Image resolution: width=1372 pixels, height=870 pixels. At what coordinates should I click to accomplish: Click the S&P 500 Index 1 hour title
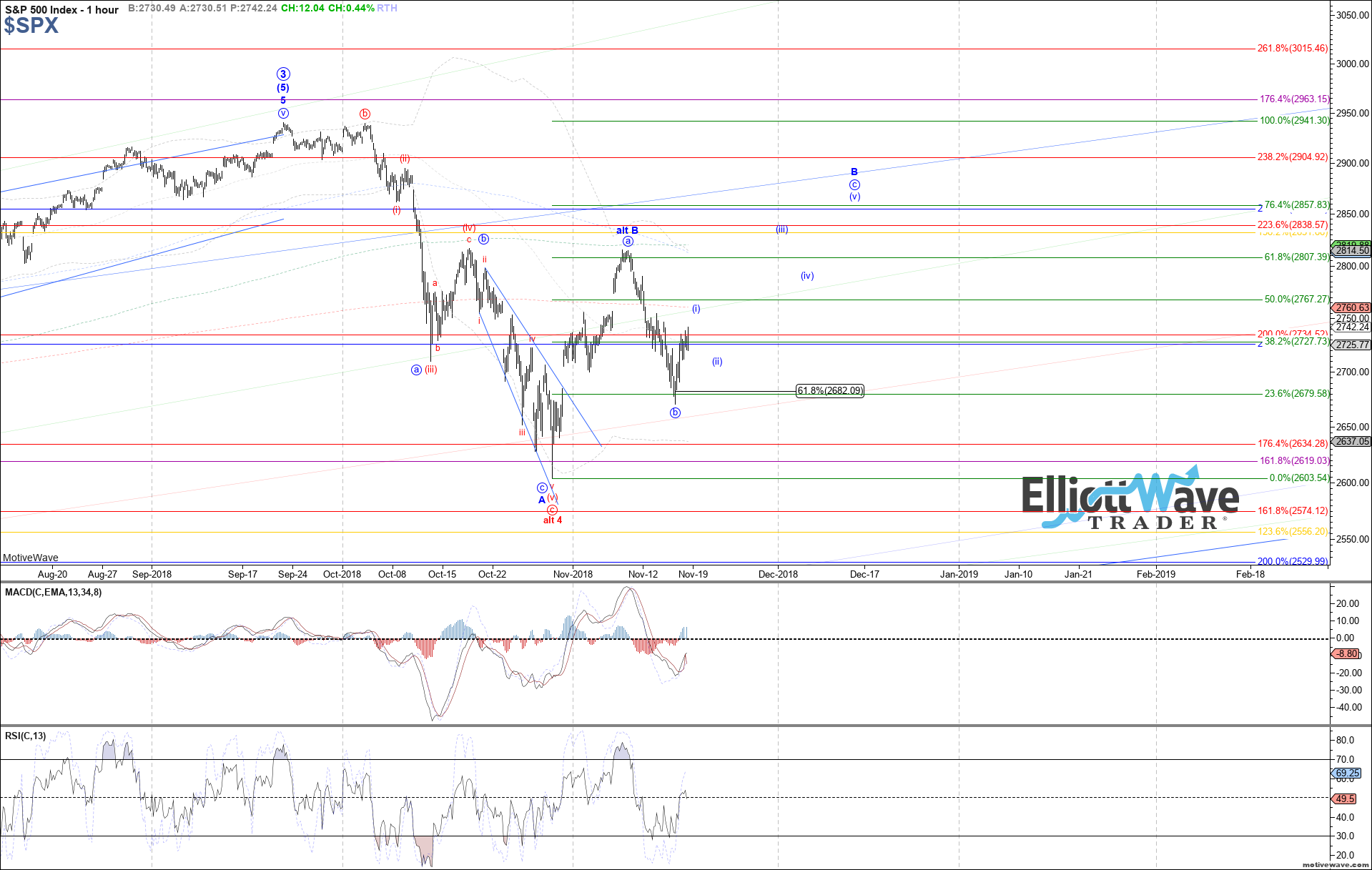(61, 9)
